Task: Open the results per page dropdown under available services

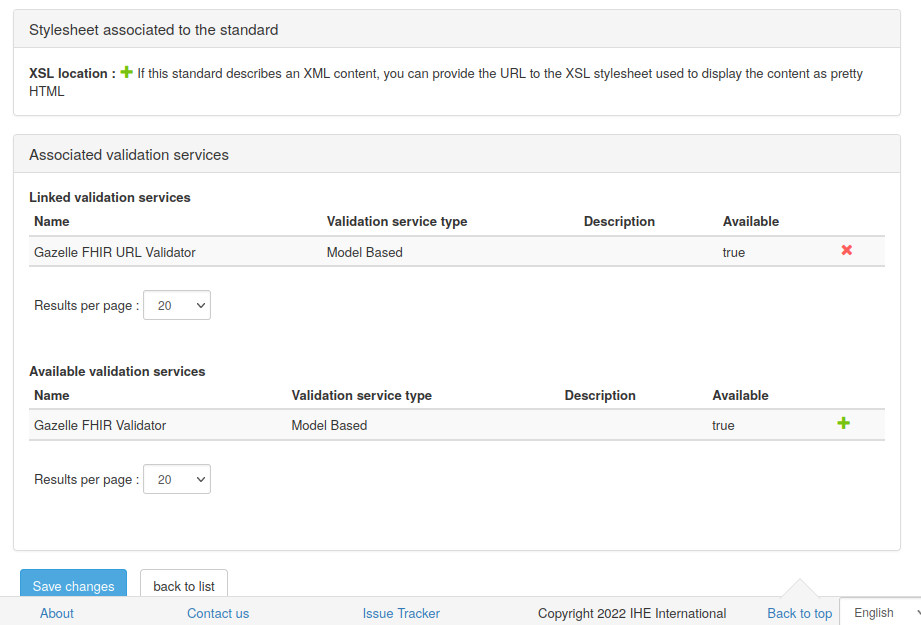Action: coord(176,479)
